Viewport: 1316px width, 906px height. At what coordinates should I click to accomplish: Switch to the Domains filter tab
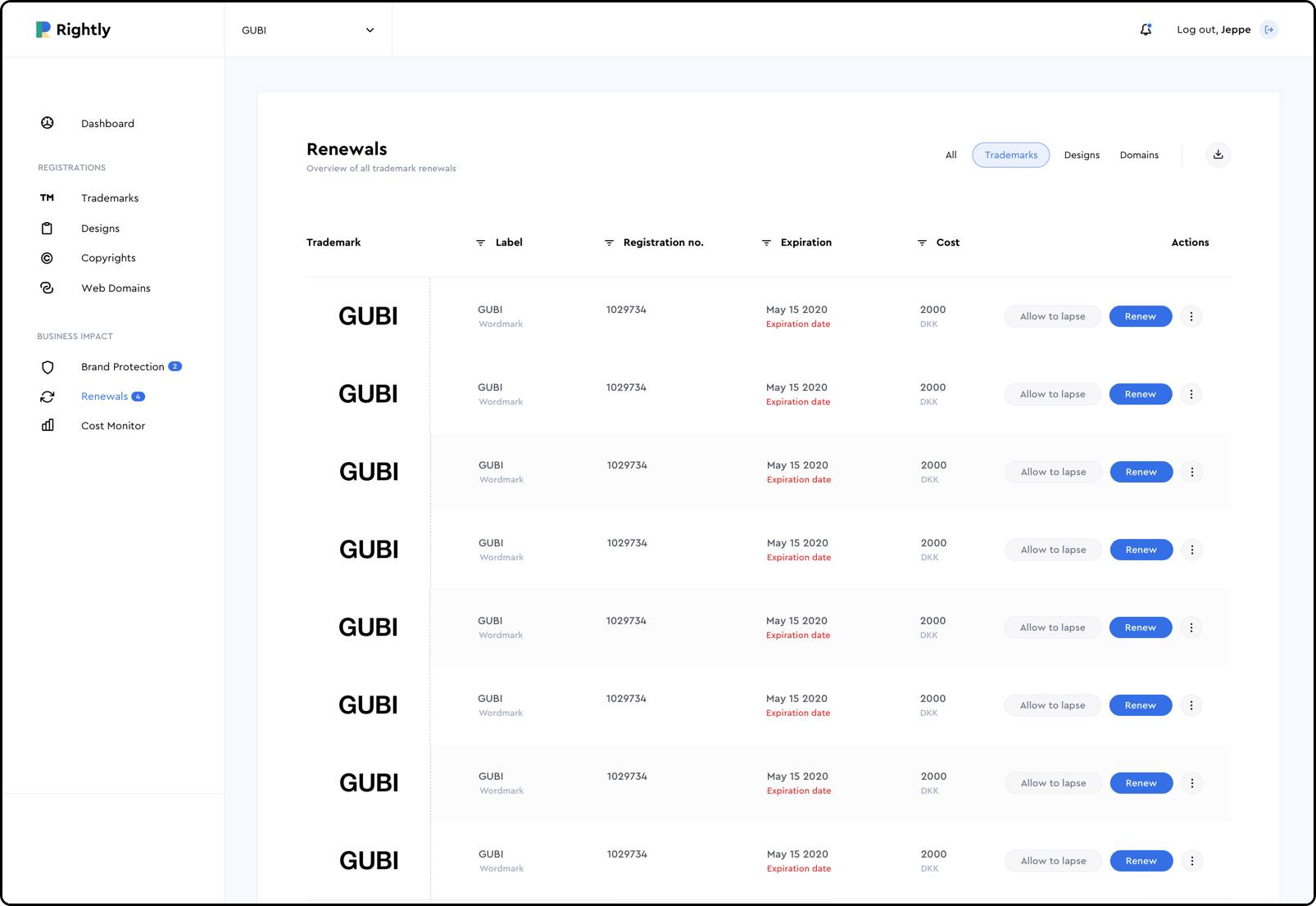point(1139,155)
